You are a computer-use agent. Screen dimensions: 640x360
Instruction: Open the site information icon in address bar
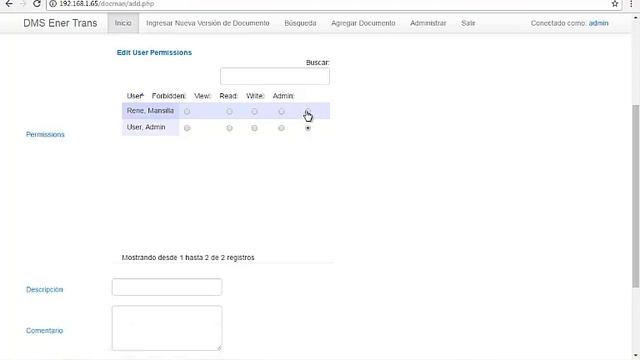(x=53, y=4)
